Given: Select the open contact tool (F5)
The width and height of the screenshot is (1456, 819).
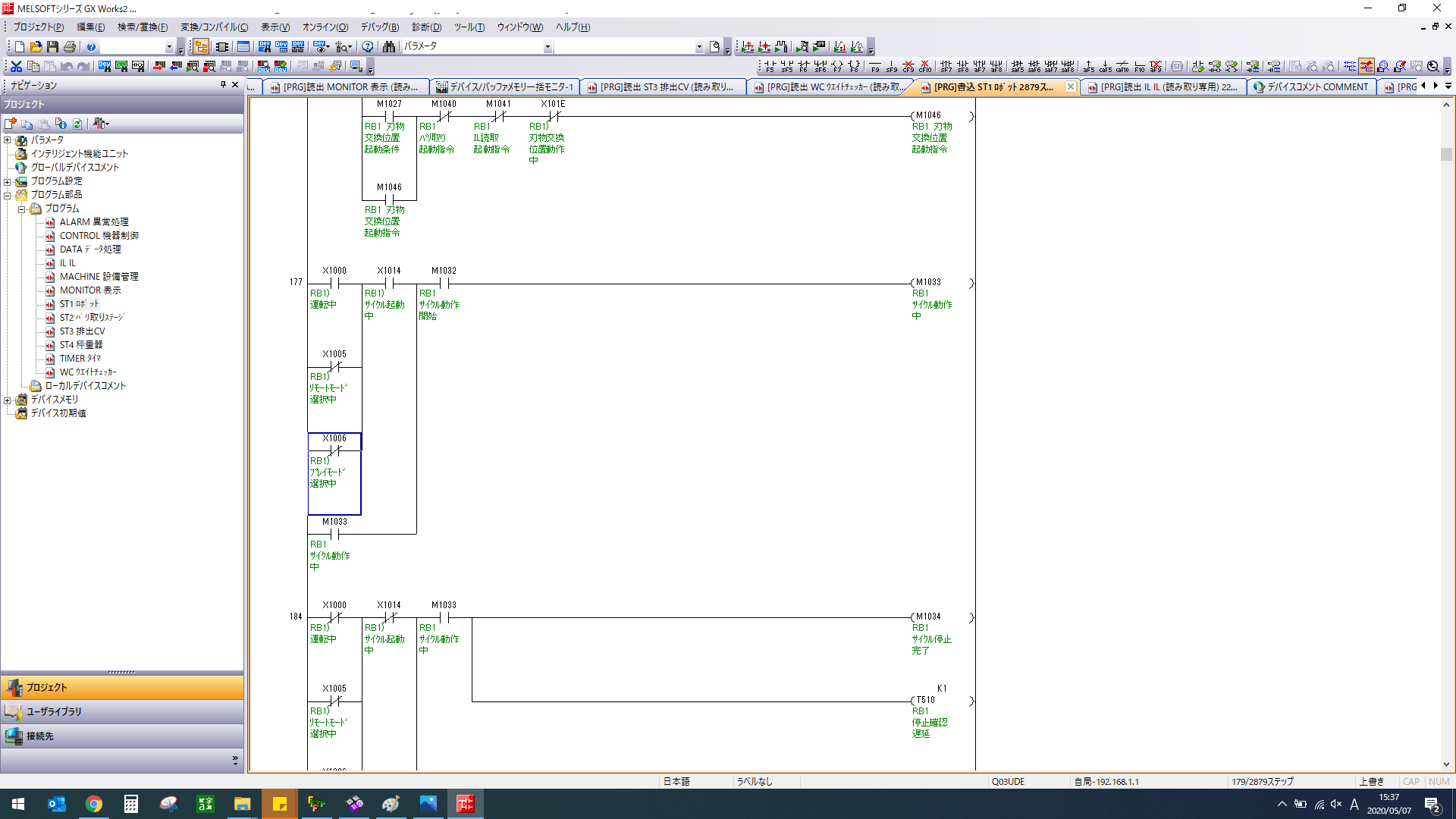Looking at the screenshot, I should (770, 67).
